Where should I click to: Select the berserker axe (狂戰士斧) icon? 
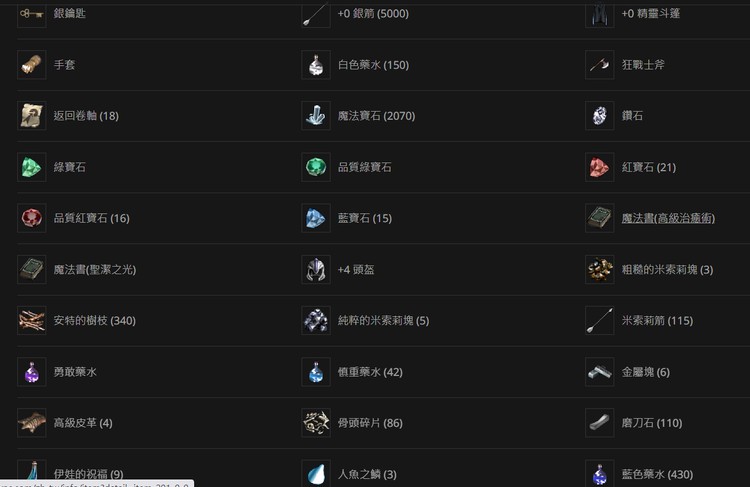[599, 65]
